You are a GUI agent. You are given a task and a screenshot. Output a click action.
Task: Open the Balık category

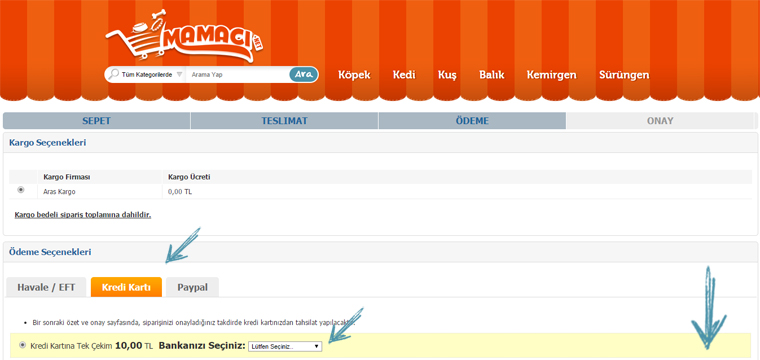(491, 75)
